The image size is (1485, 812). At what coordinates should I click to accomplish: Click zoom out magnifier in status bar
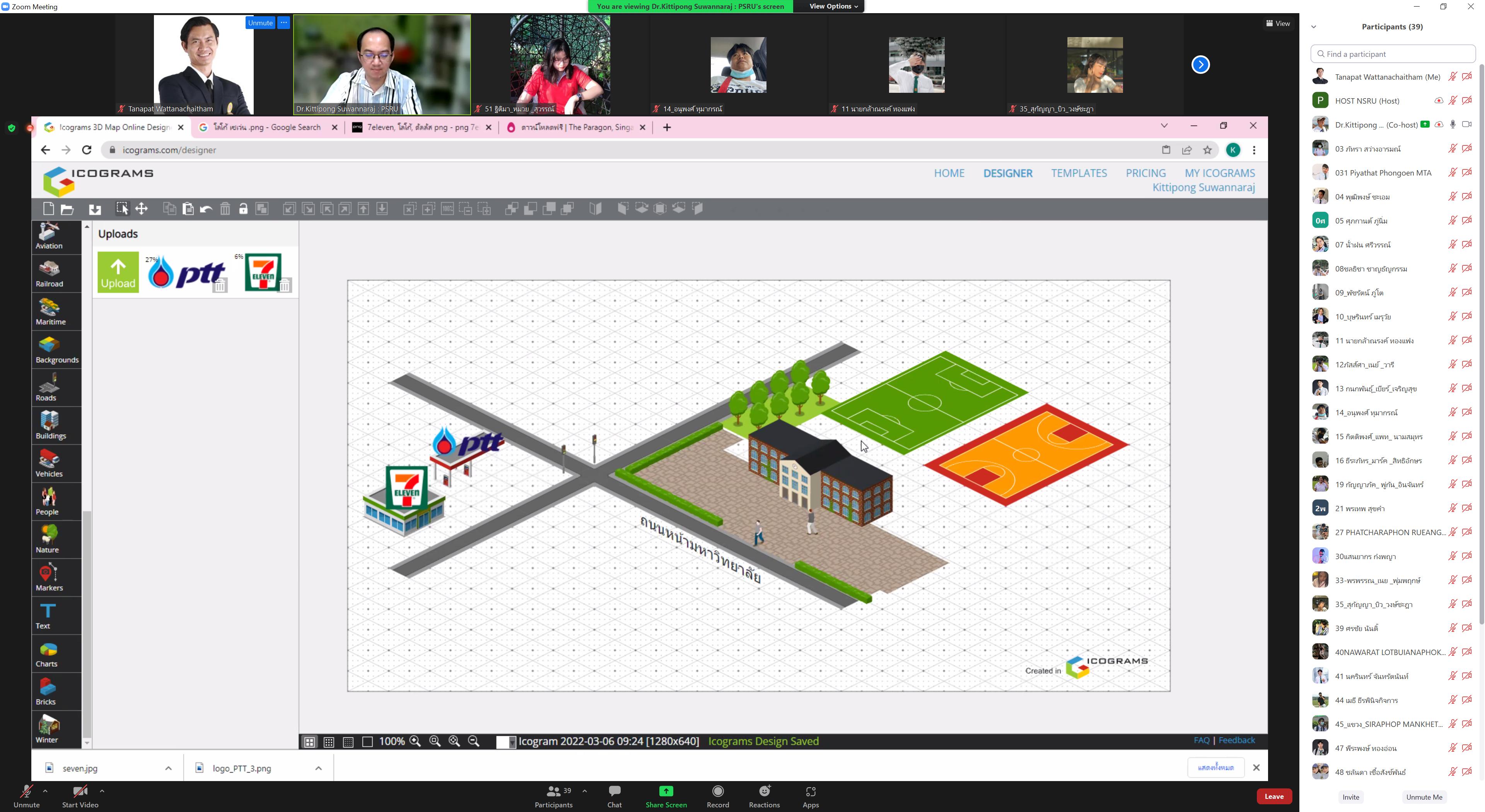pyautogui.click(x=474, y=741)
